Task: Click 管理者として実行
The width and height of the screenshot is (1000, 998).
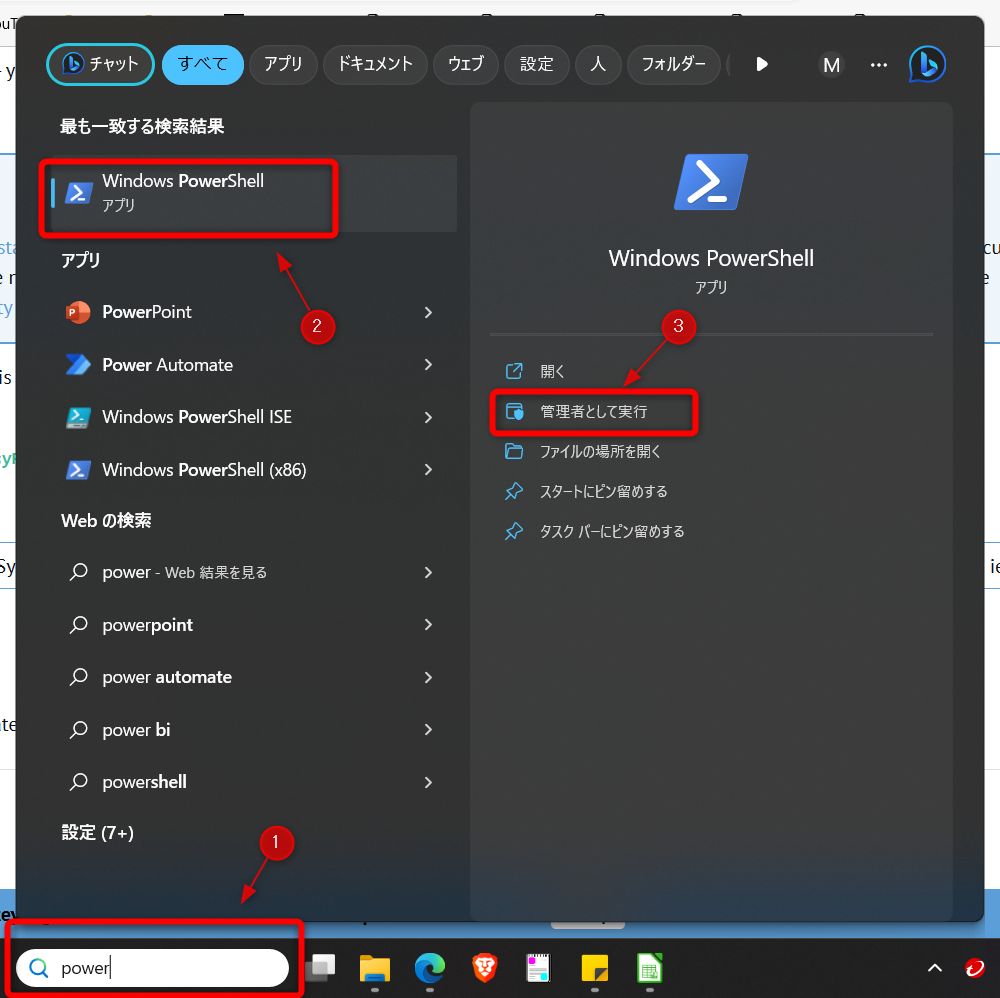Action: 594,411
